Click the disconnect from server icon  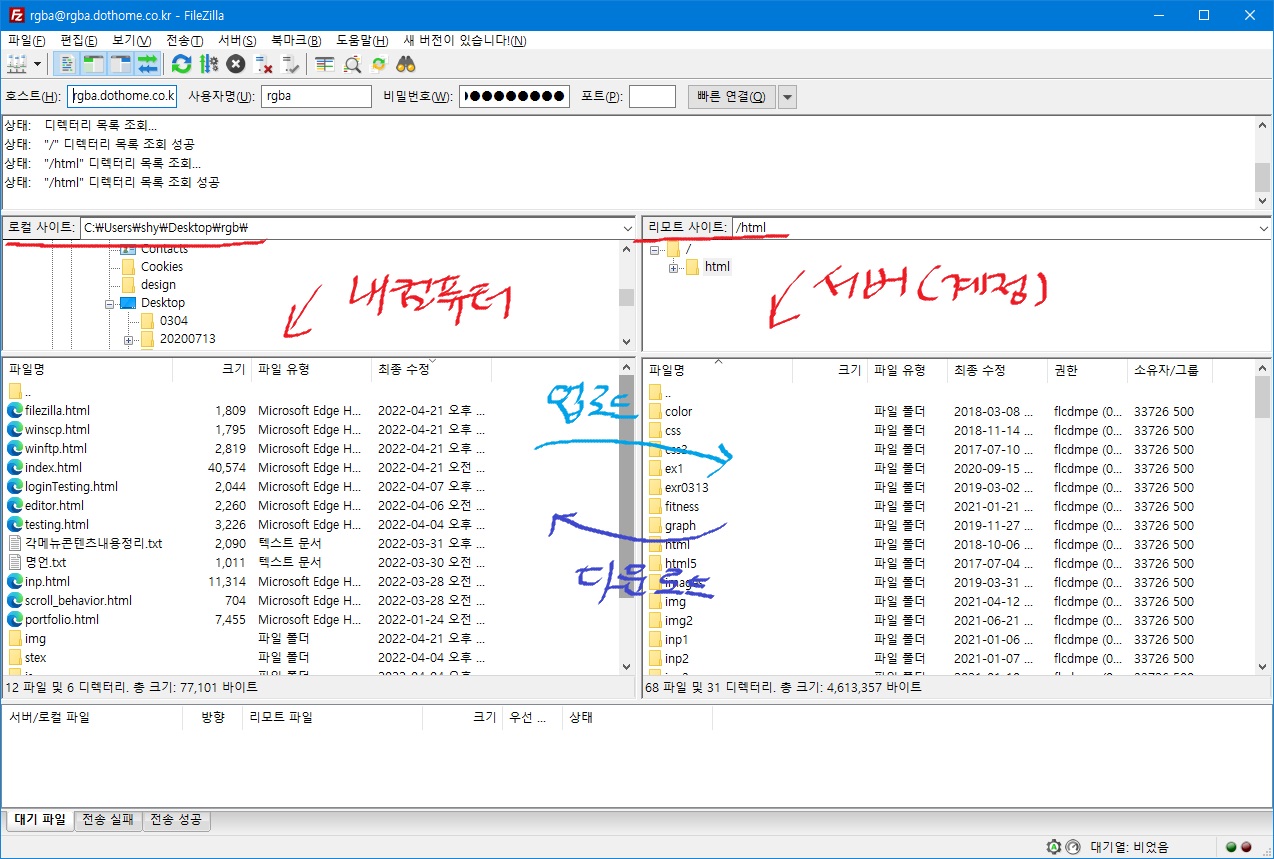(x=264, y=64)
